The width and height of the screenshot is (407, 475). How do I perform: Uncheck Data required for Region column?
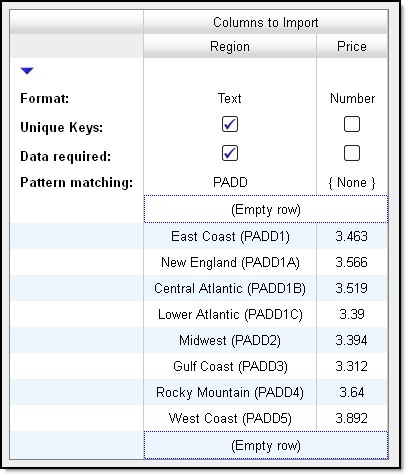[x=230, y=153]
